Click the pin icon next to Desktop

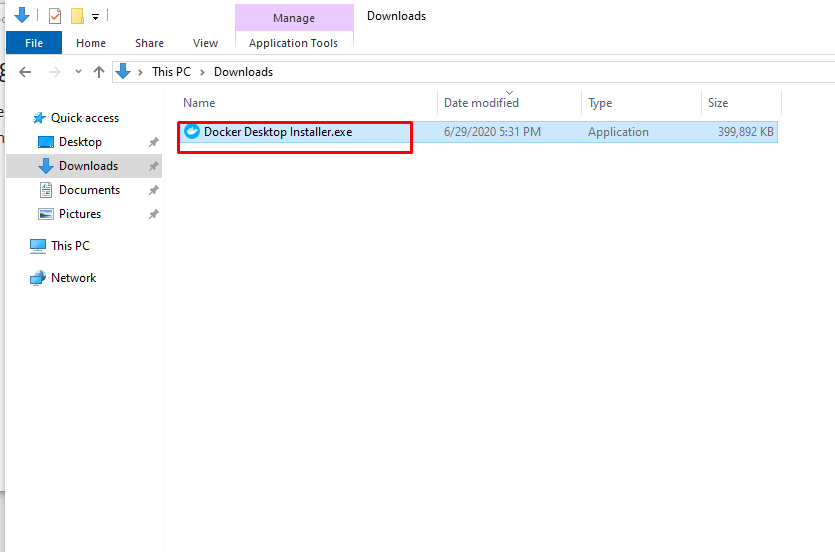(x=153, y=142)
